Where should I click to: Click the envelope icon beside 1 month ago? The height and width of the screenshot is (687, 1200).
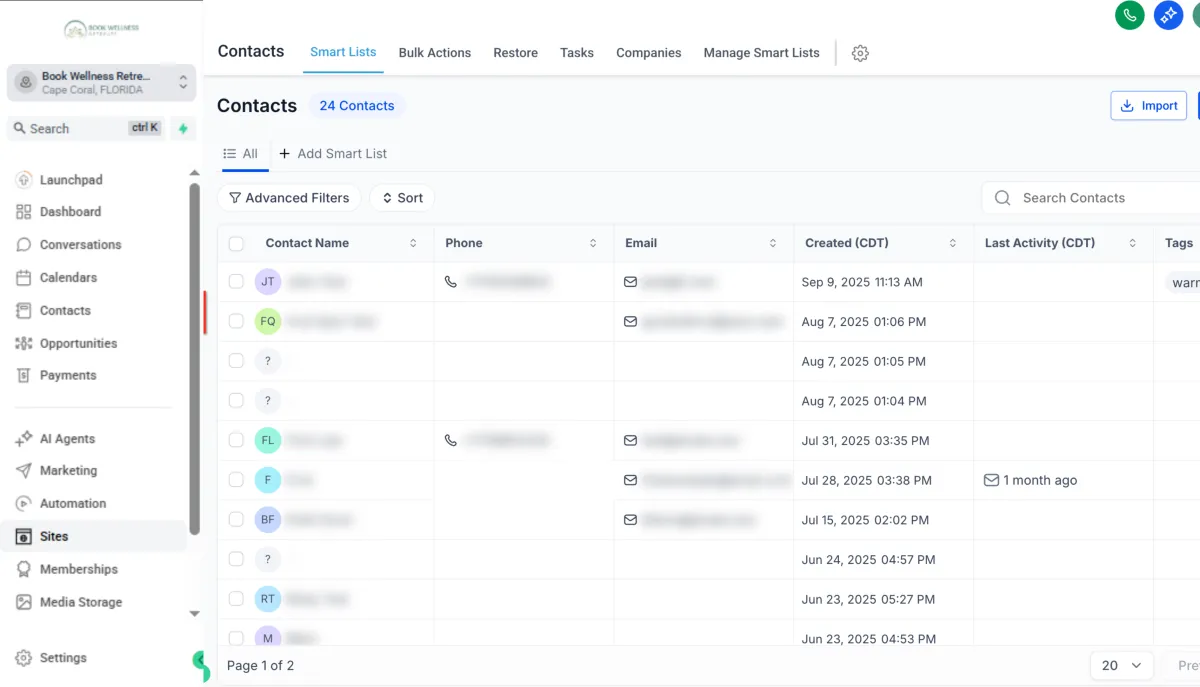point(991,480)
